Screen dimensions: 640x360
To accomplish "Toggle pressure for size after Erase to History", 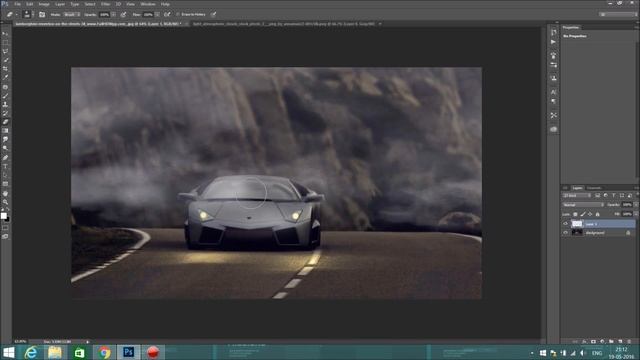I will tap(213, 14).
